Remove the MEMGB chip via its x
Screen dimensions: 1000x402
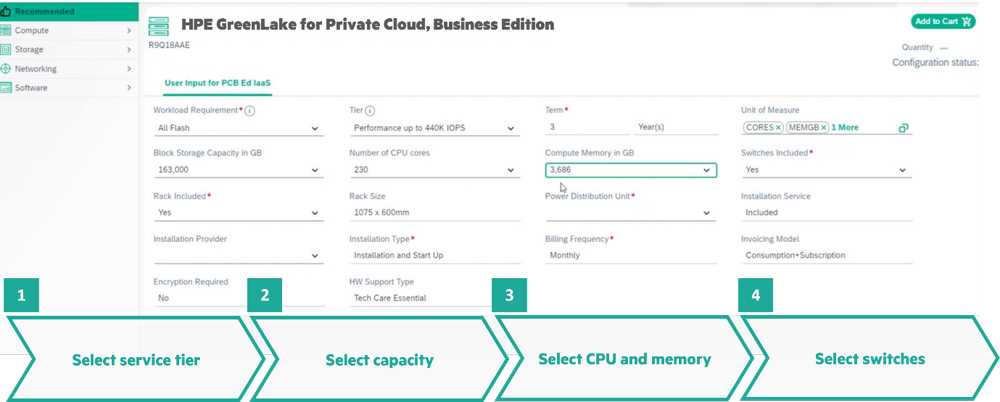[823, 128]
